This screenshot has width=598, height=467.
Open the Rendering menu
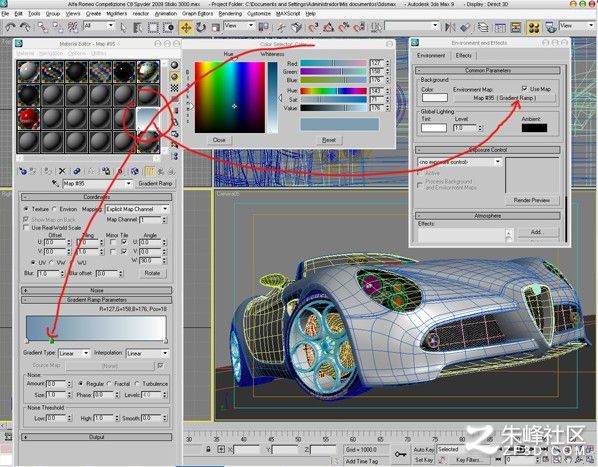[x=230, y=14]
